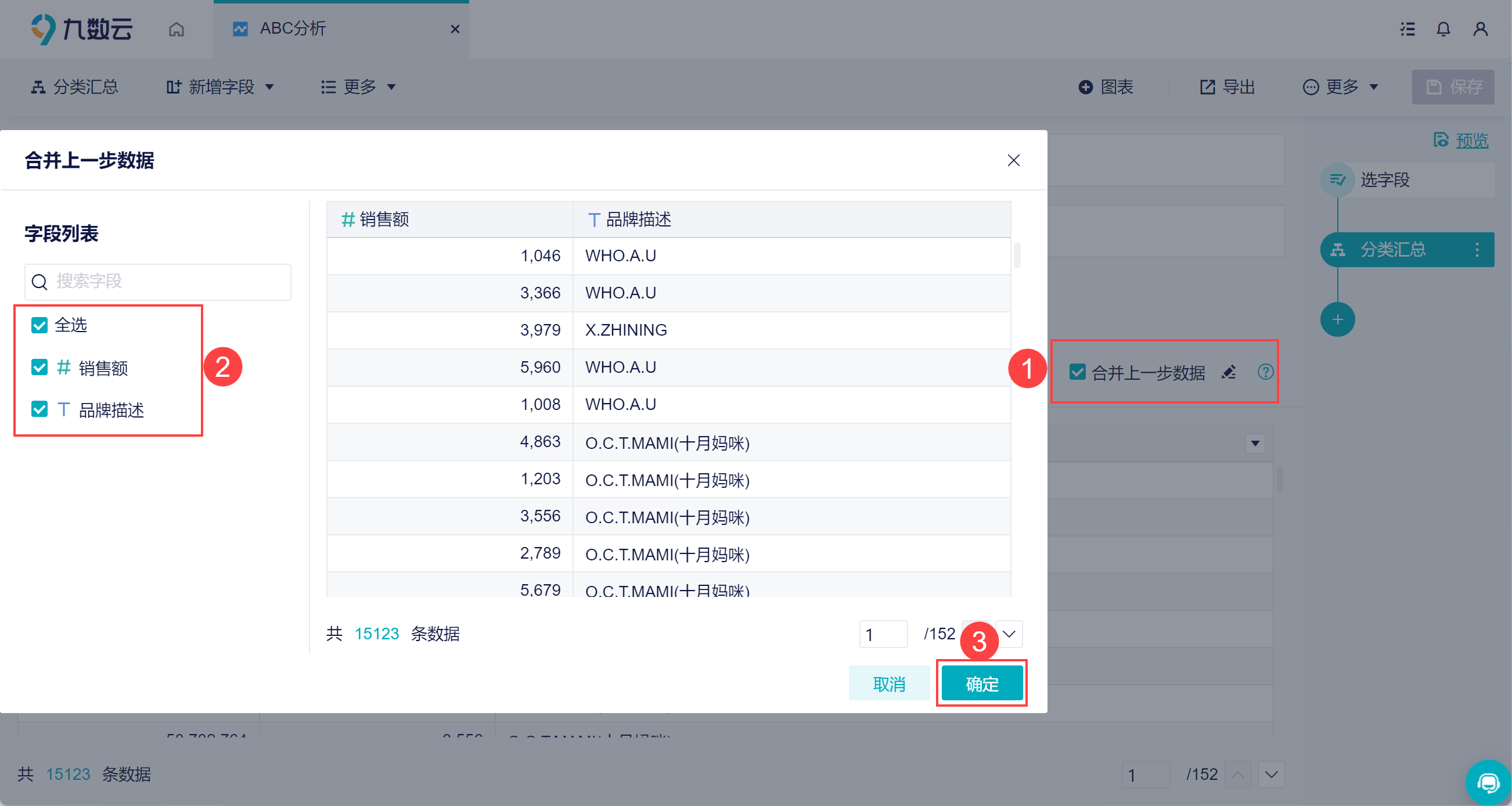Click the 取消 button

coord(888,683)
